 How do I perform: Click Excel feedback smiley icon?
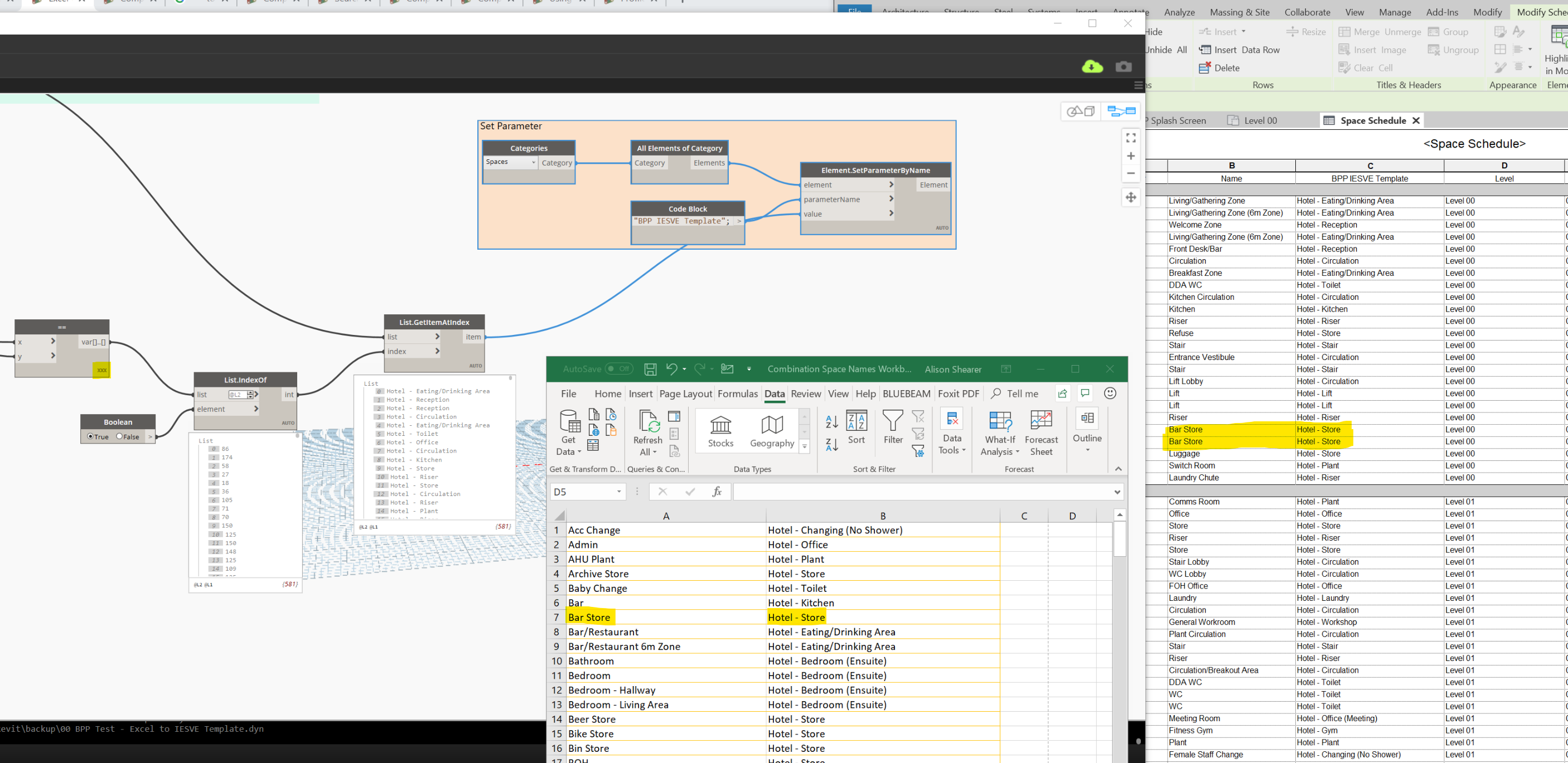[x=1110, y=393]
